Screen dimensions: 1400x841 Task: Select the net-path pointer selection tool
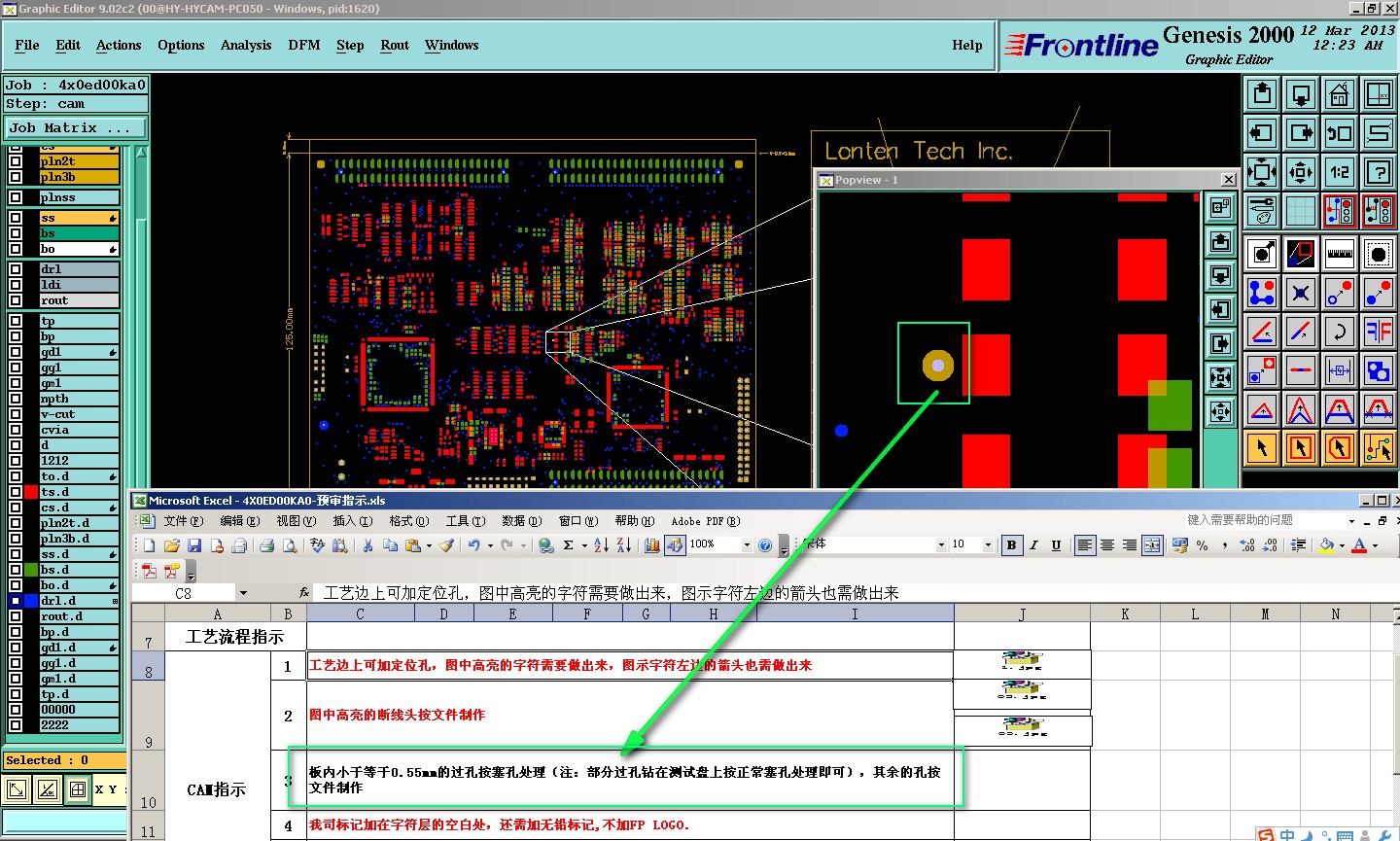tap(1379, 448)
